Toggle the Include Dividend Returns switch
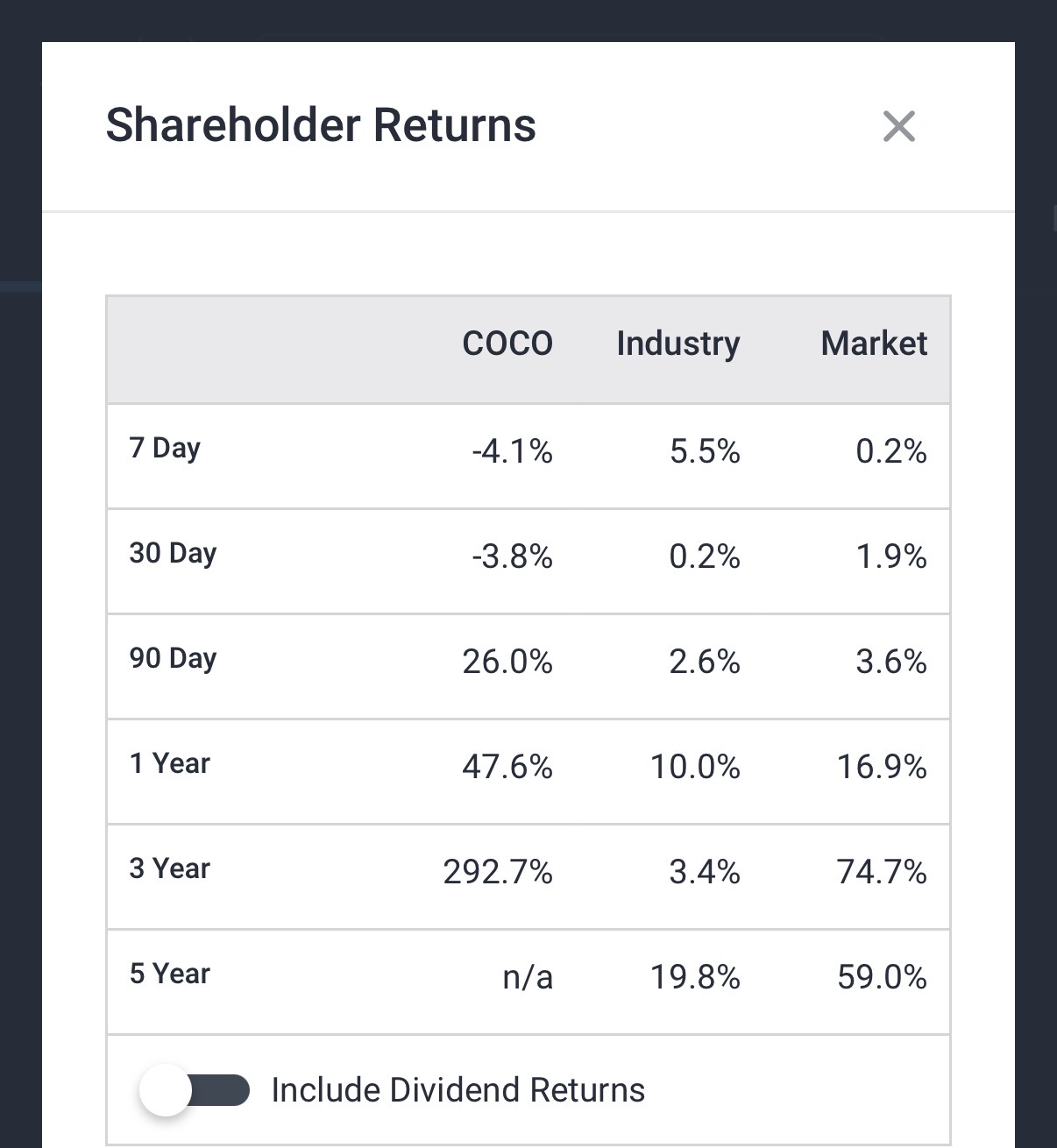The width and height of the screenshot is (1057, 1148). pos(195,1090)
